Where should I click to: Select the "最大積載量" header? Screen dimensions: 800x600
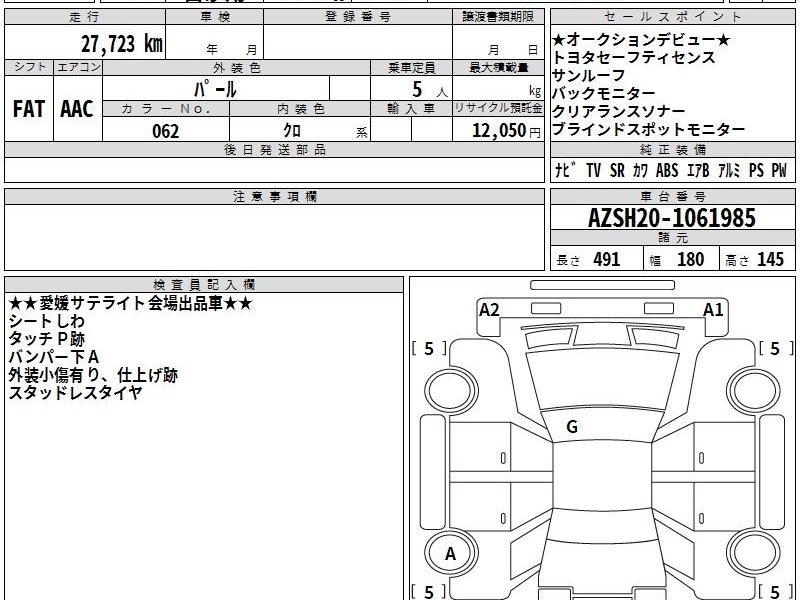click(x=498, y=68)
